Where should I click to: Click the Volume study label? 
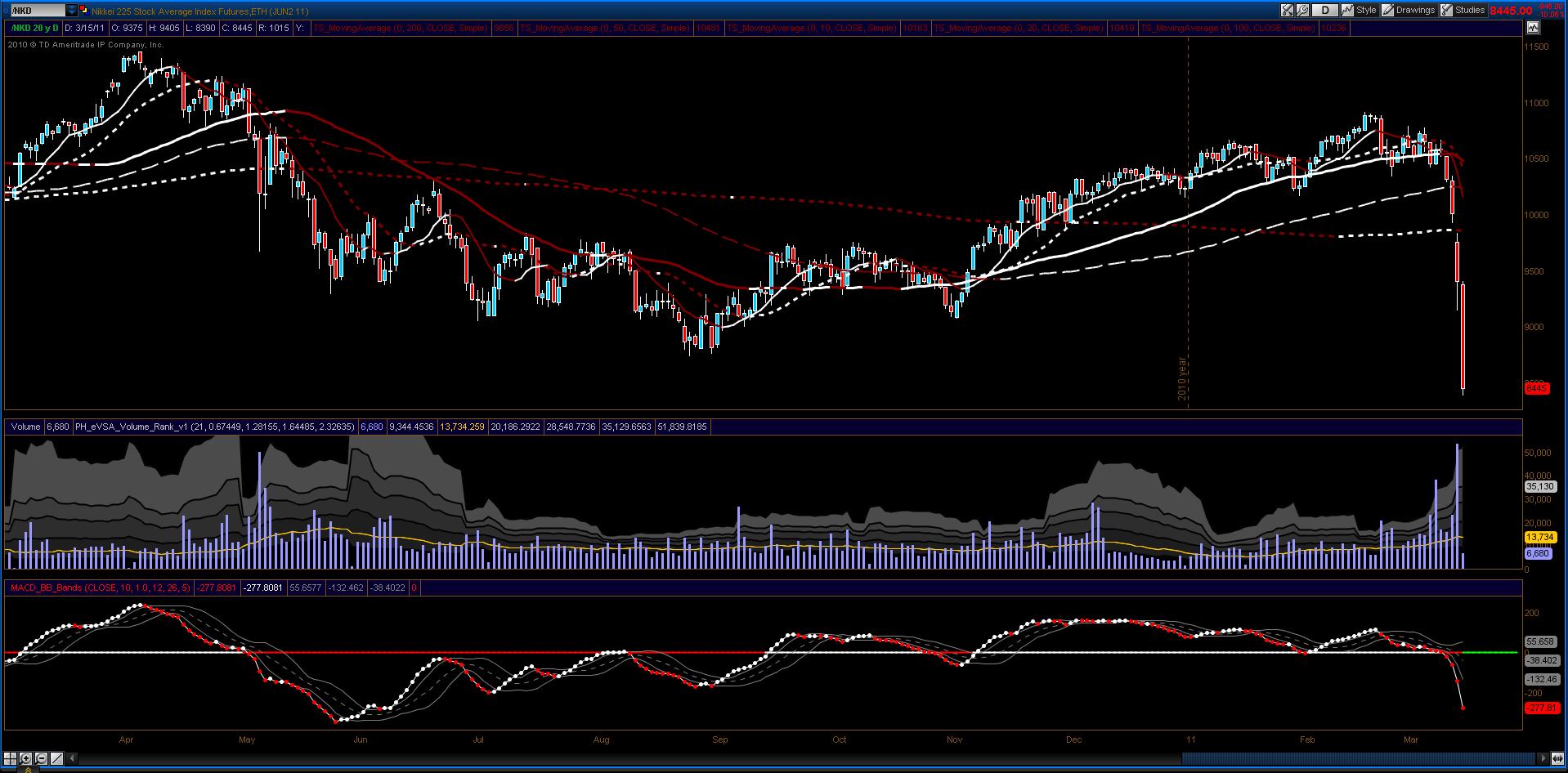(x=25, y=427)
